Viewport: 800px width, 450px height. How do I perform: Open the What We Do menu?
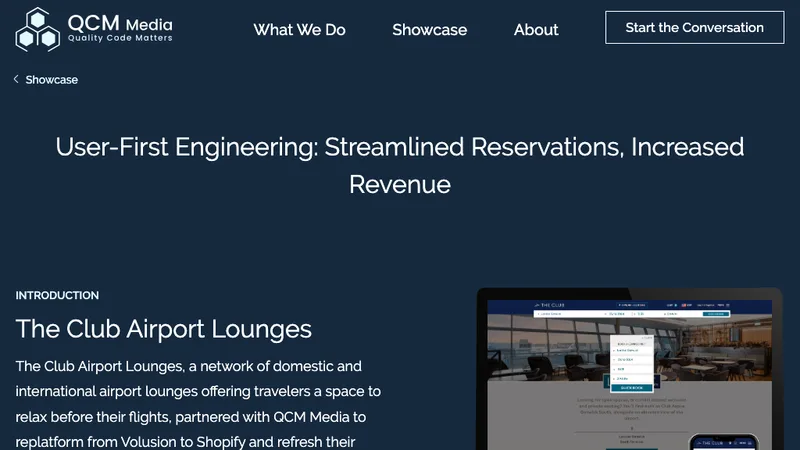299,30
